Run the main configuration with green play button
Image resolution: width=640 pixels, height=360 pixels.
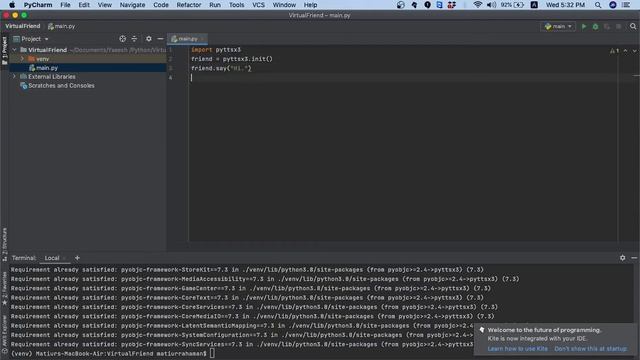[x=584, y=27]
